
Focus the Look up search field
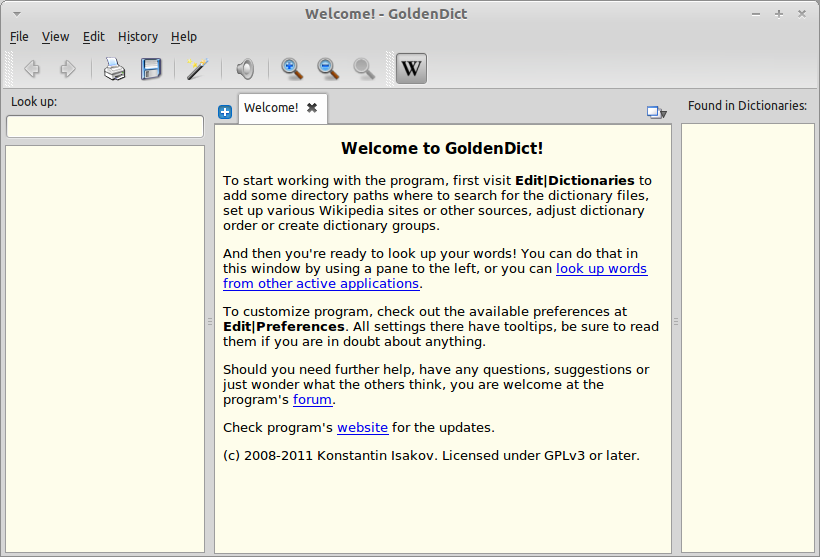[x=105, y=127]
